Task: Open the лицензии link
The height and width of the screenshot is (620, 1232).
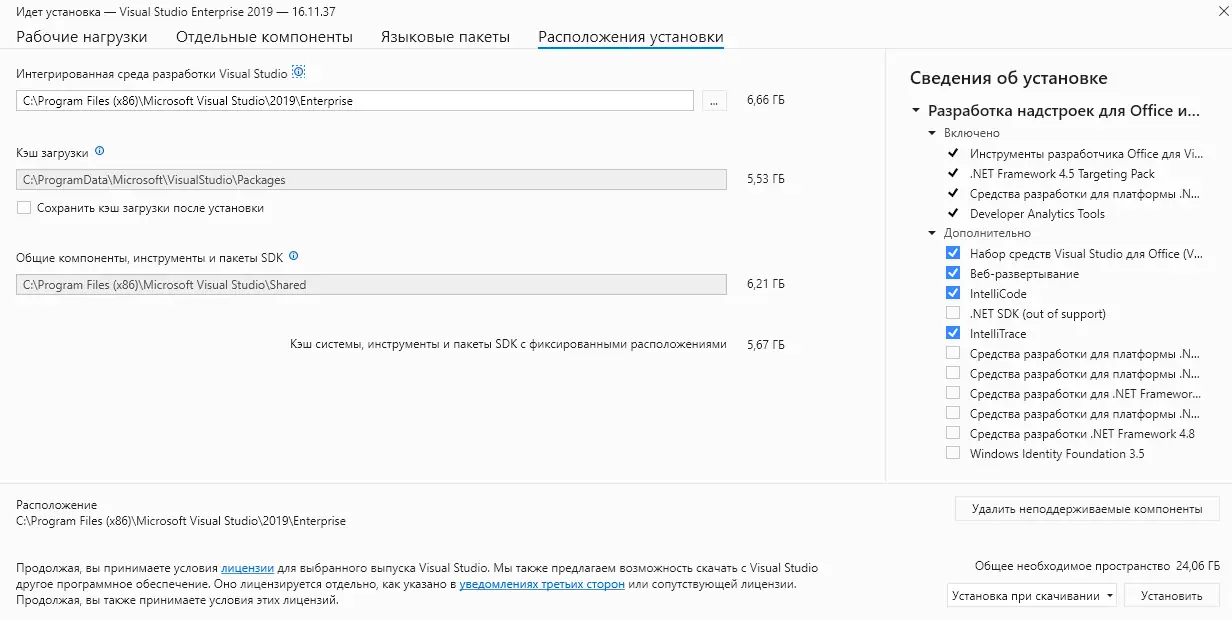Action: 247,566
